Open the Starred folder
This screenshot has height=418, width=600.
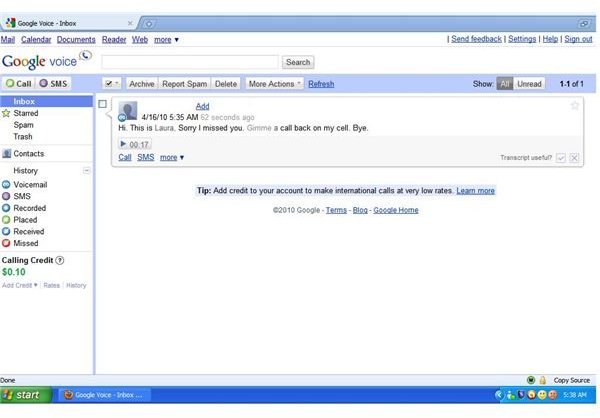click(26, 113)
